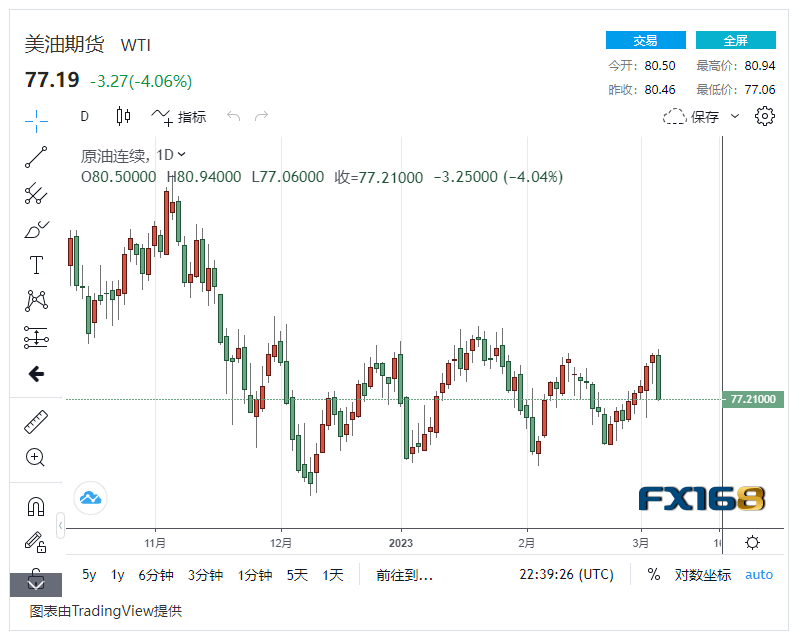Click the 全屏 fullscreen button
The image size is (798, 635).
tap(735, 40)
